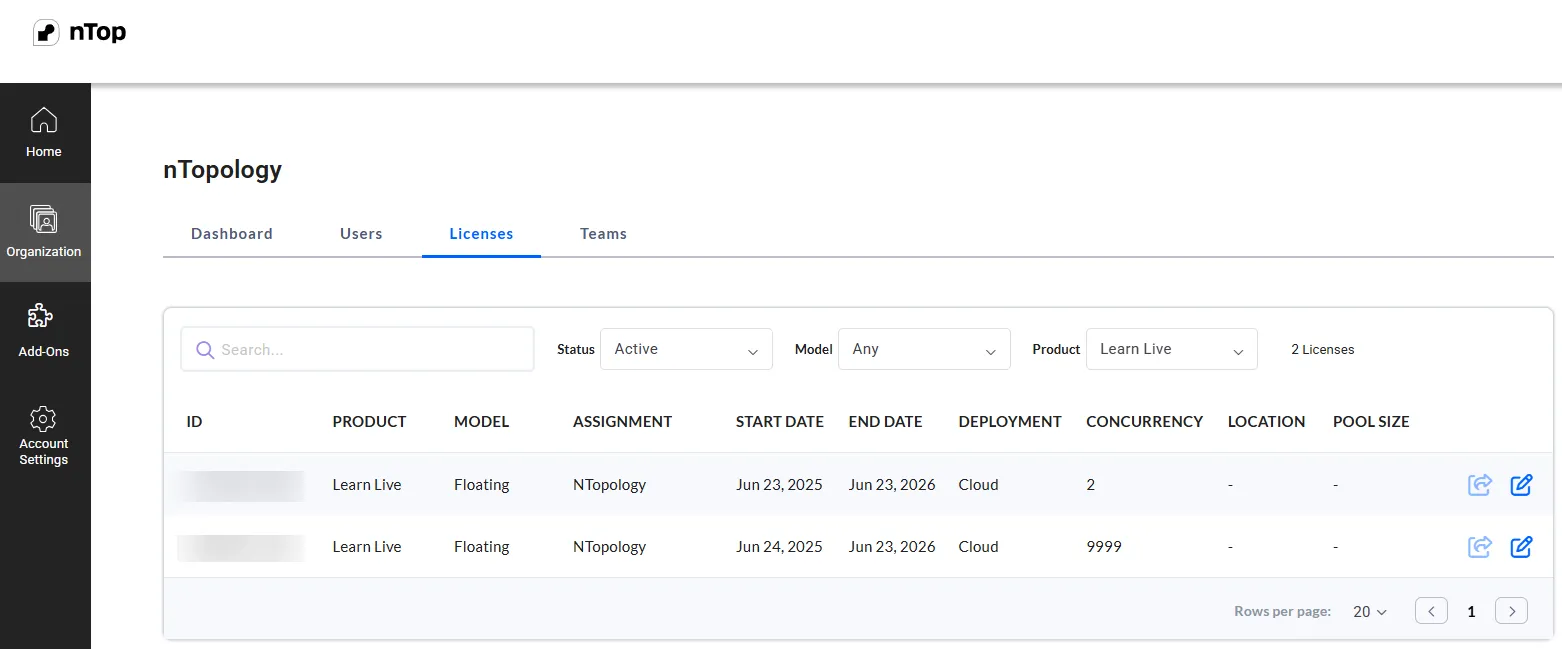Screen dimensions: 1562x649
Task: Share the first Learn Live license
Action: click(x=1480, y=485)
